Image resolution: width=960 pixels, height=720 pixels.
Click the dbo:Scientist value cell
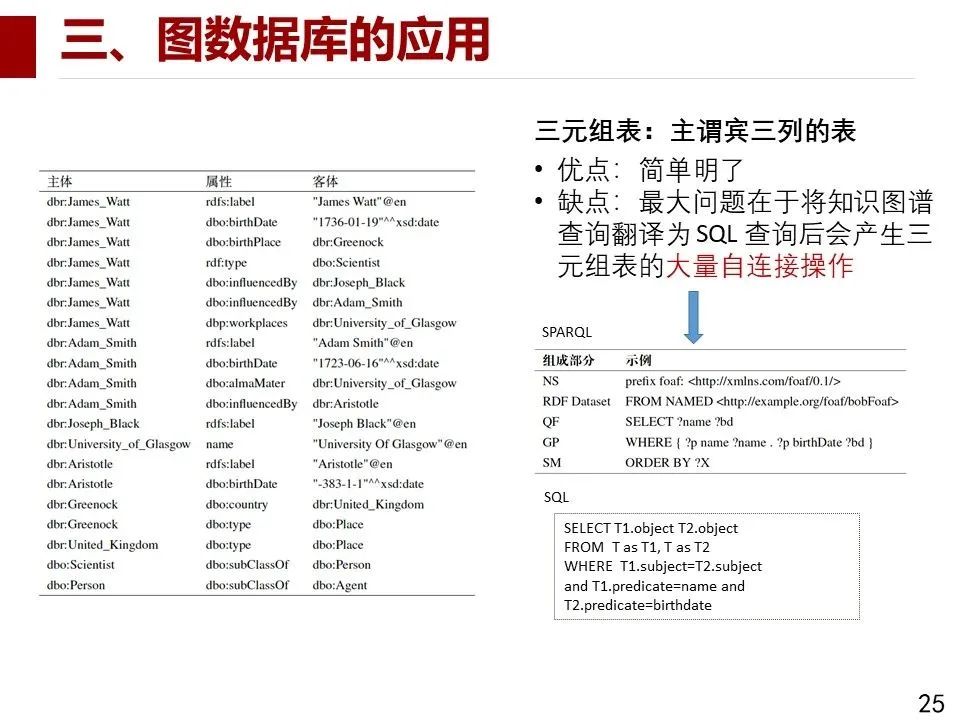[x=346, y=263]
